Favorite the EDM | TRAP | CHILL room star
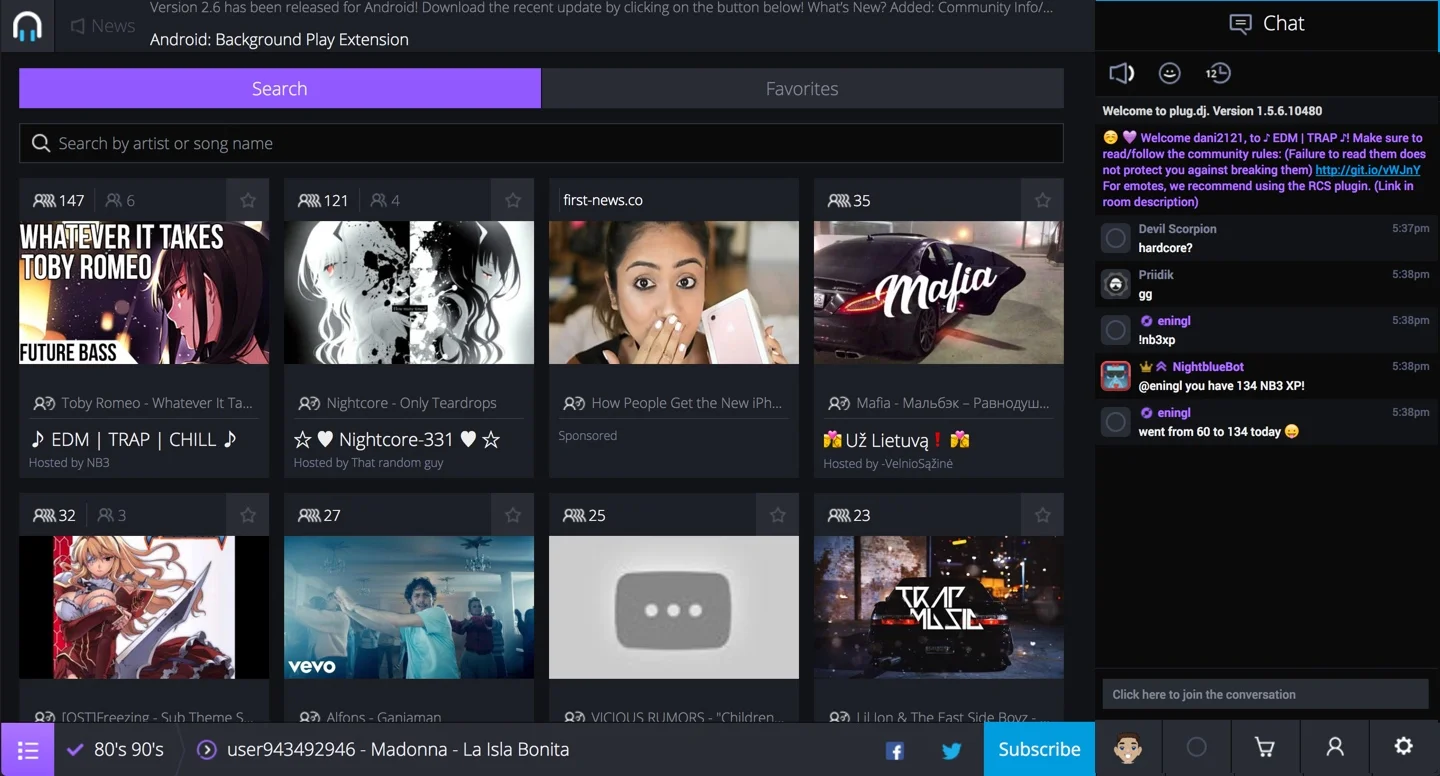The image size is (1440, 776). click(x=248, y=200)
